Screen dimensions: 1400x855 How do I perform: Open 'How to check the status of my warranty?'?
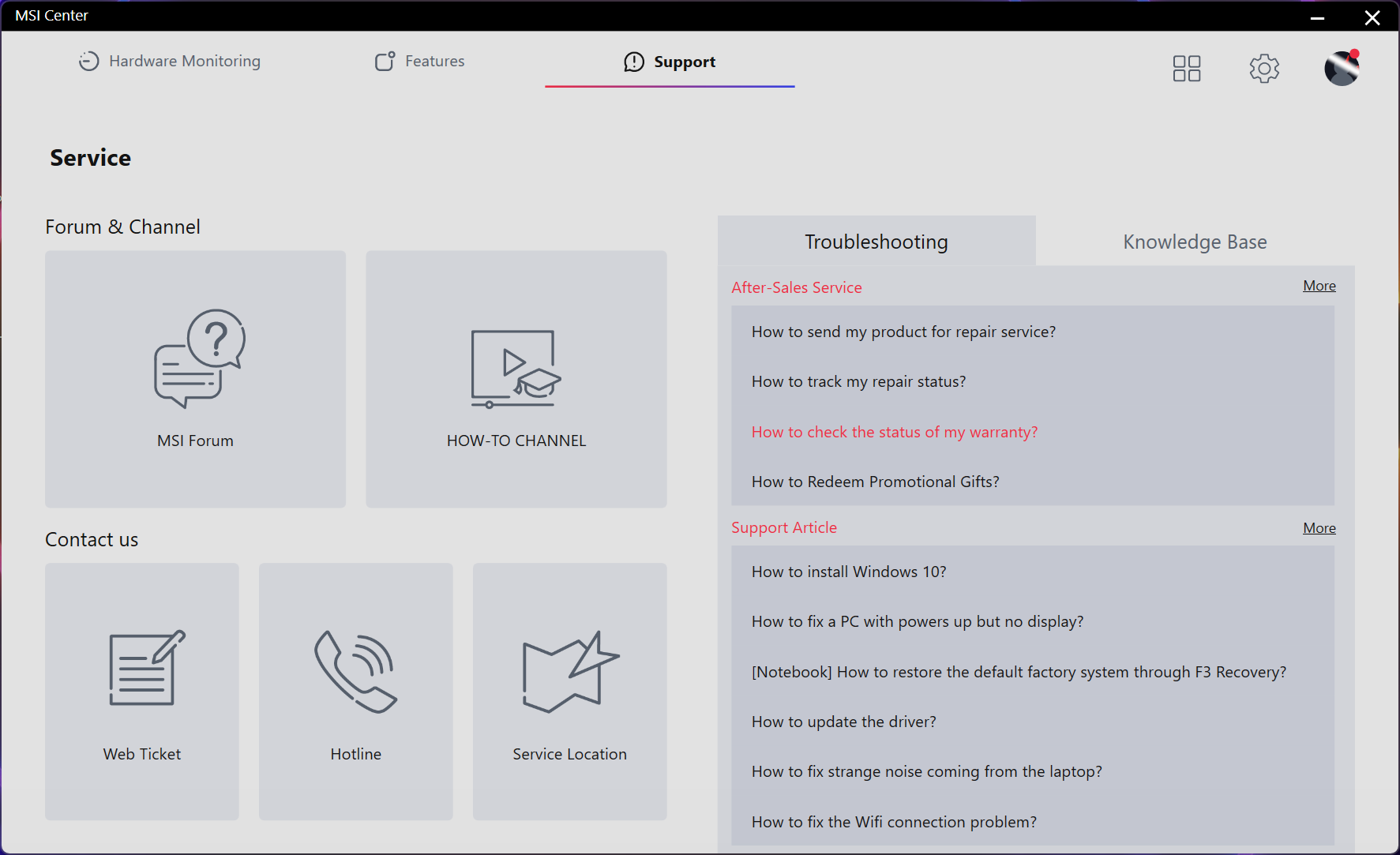coord(1033,432)
